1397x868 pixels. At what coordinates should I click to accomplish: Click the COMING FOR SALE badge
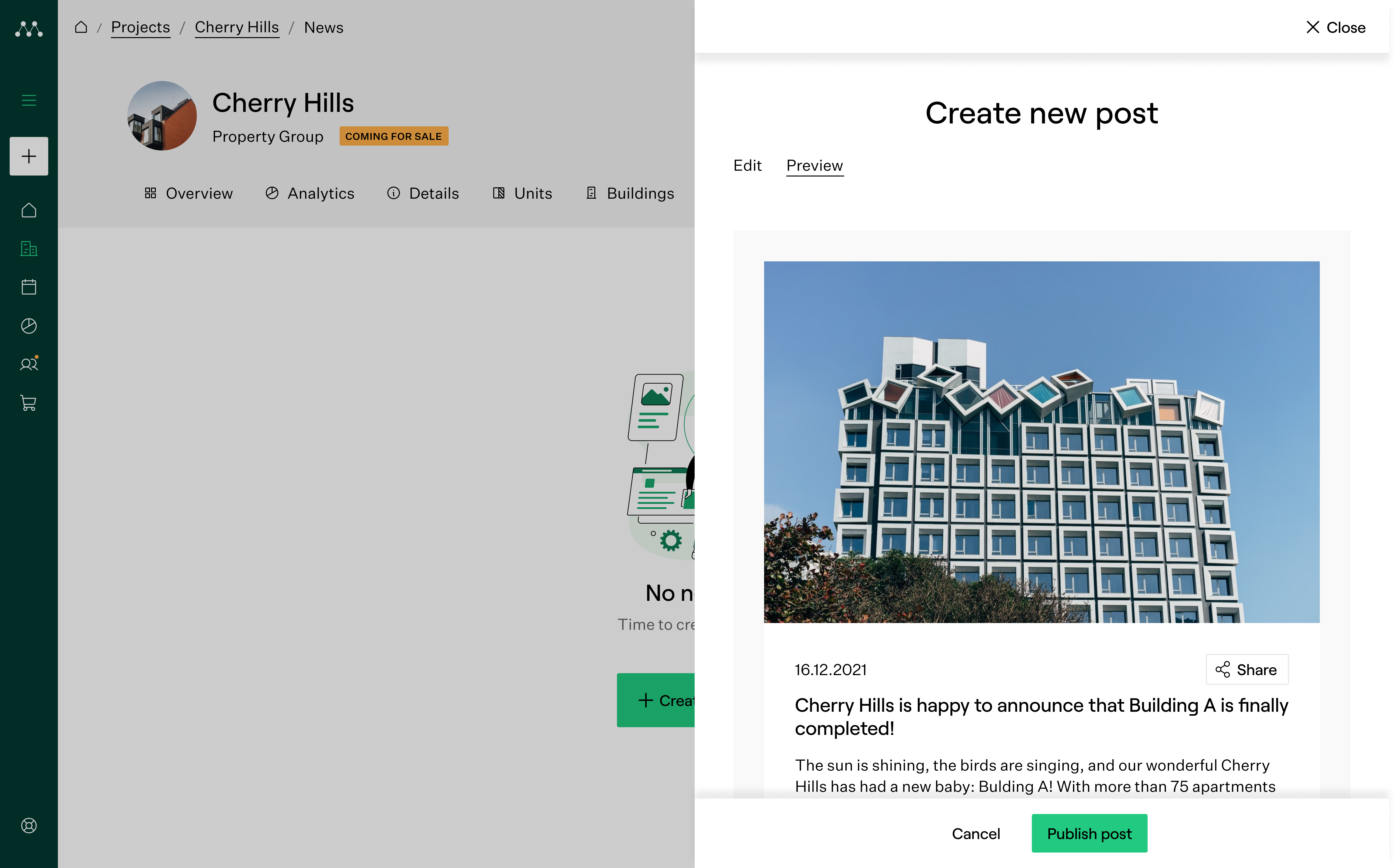coord(394,136)
